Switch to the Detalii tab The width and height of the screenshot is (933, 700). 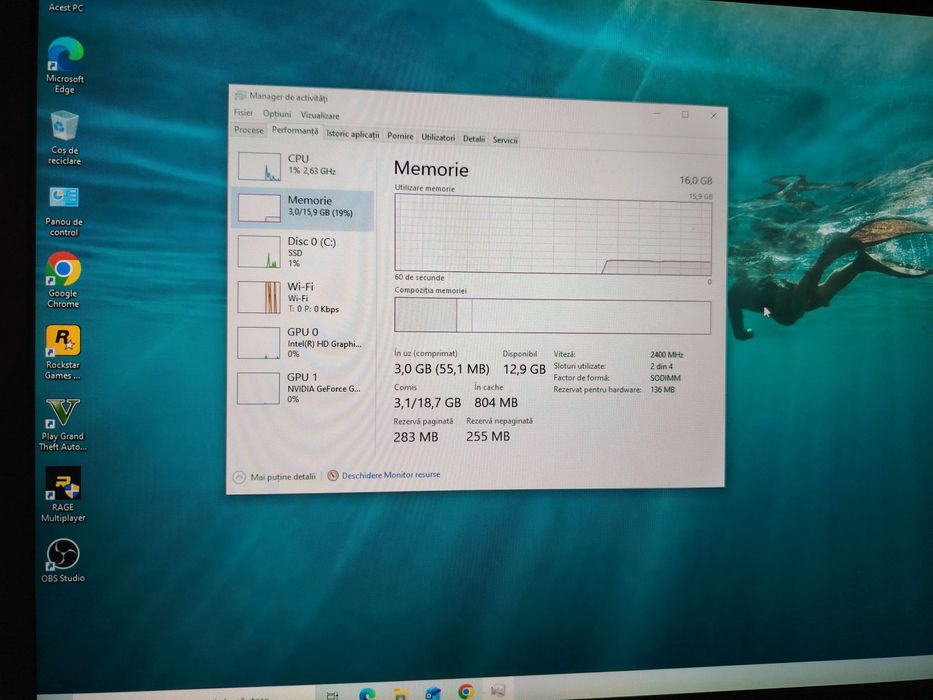[x=474, y=139]
